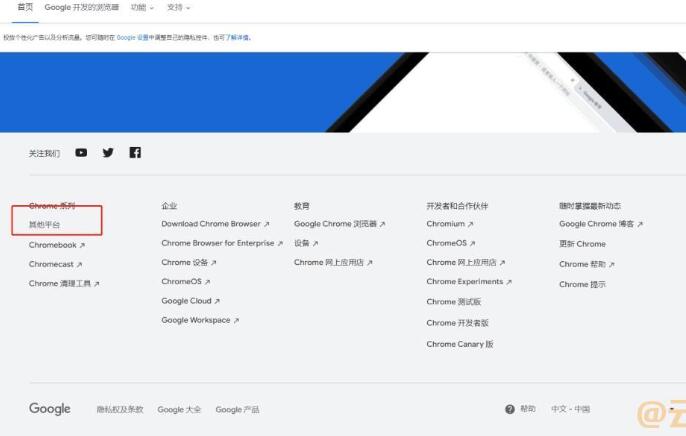Click the 教育 column heading
The image size is (686, 436).
301,206
